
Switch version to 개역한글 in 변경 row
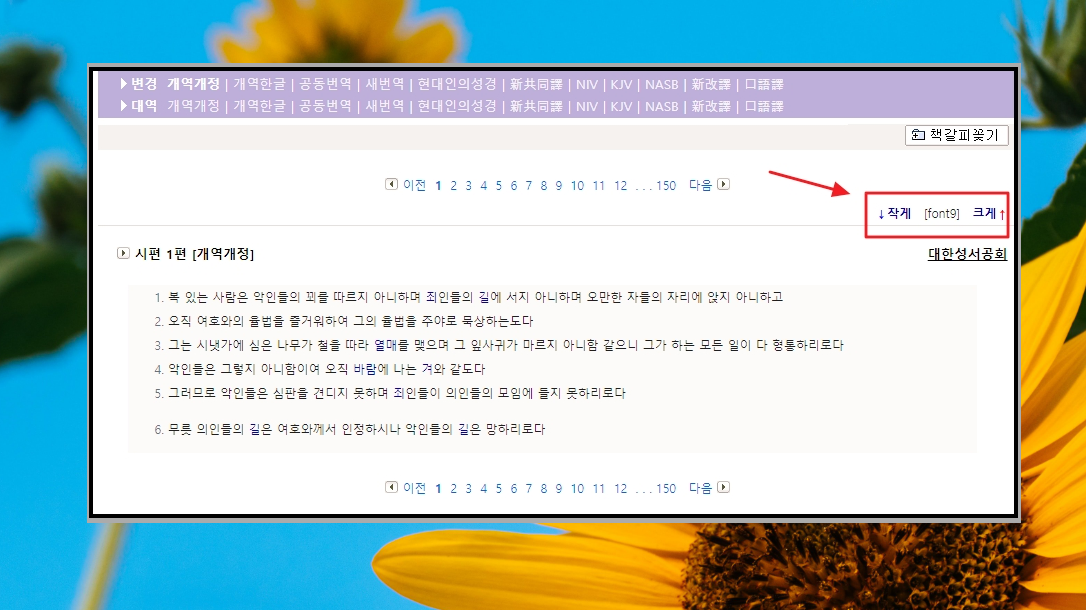coord(259,84)
